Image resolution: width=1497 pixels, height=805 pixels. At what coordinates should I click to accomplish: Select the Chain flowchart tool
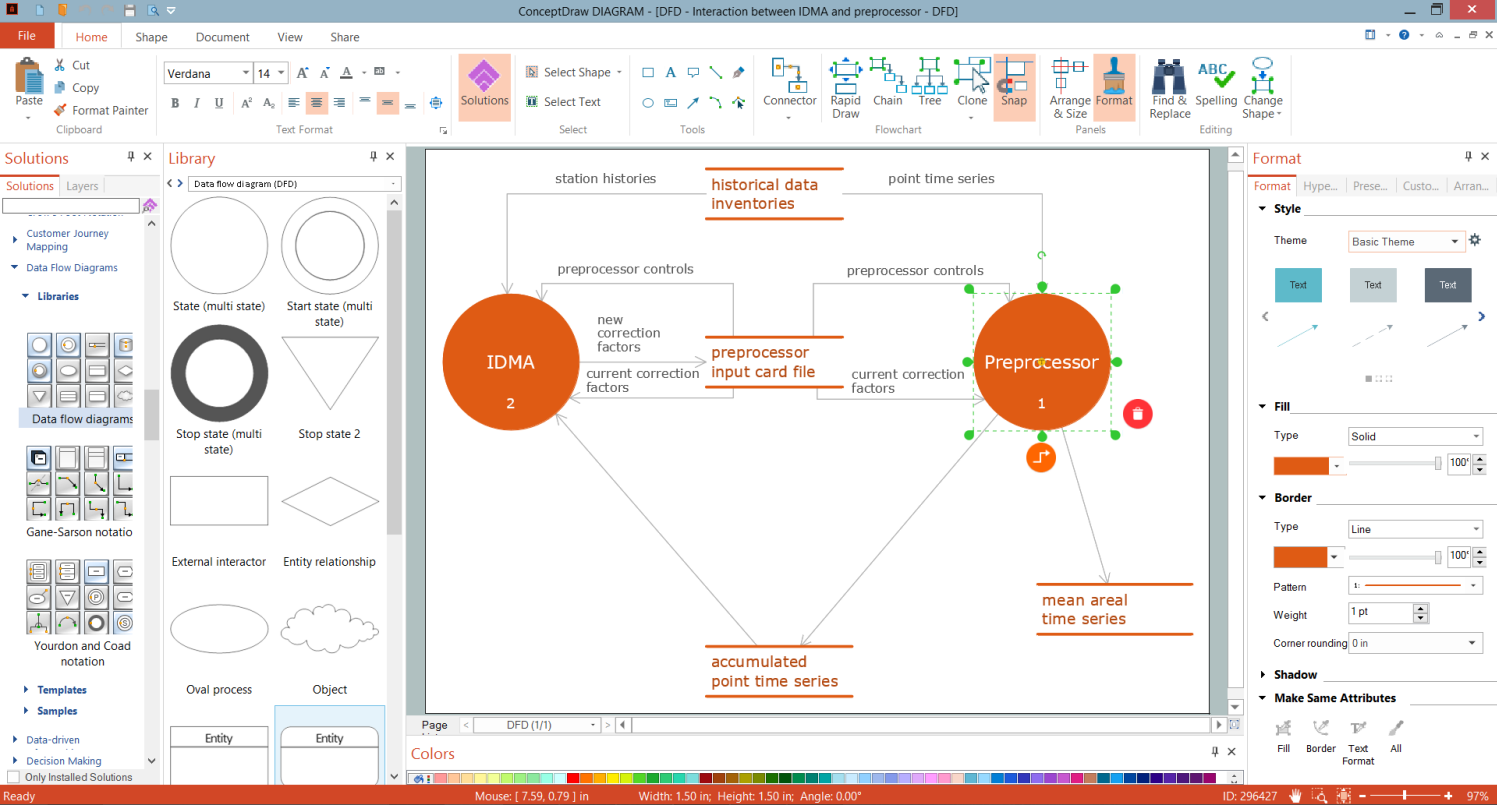click(887, 88)
